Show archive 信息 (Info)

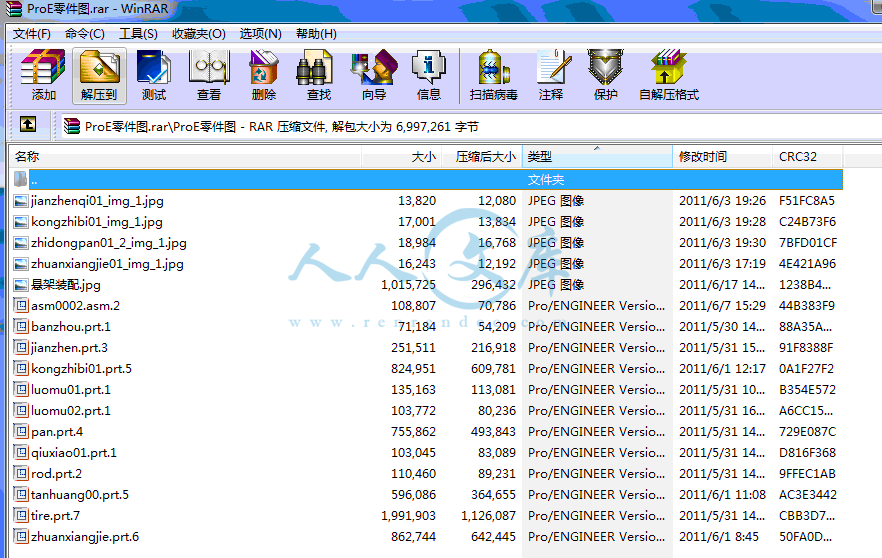click(429, 75)
